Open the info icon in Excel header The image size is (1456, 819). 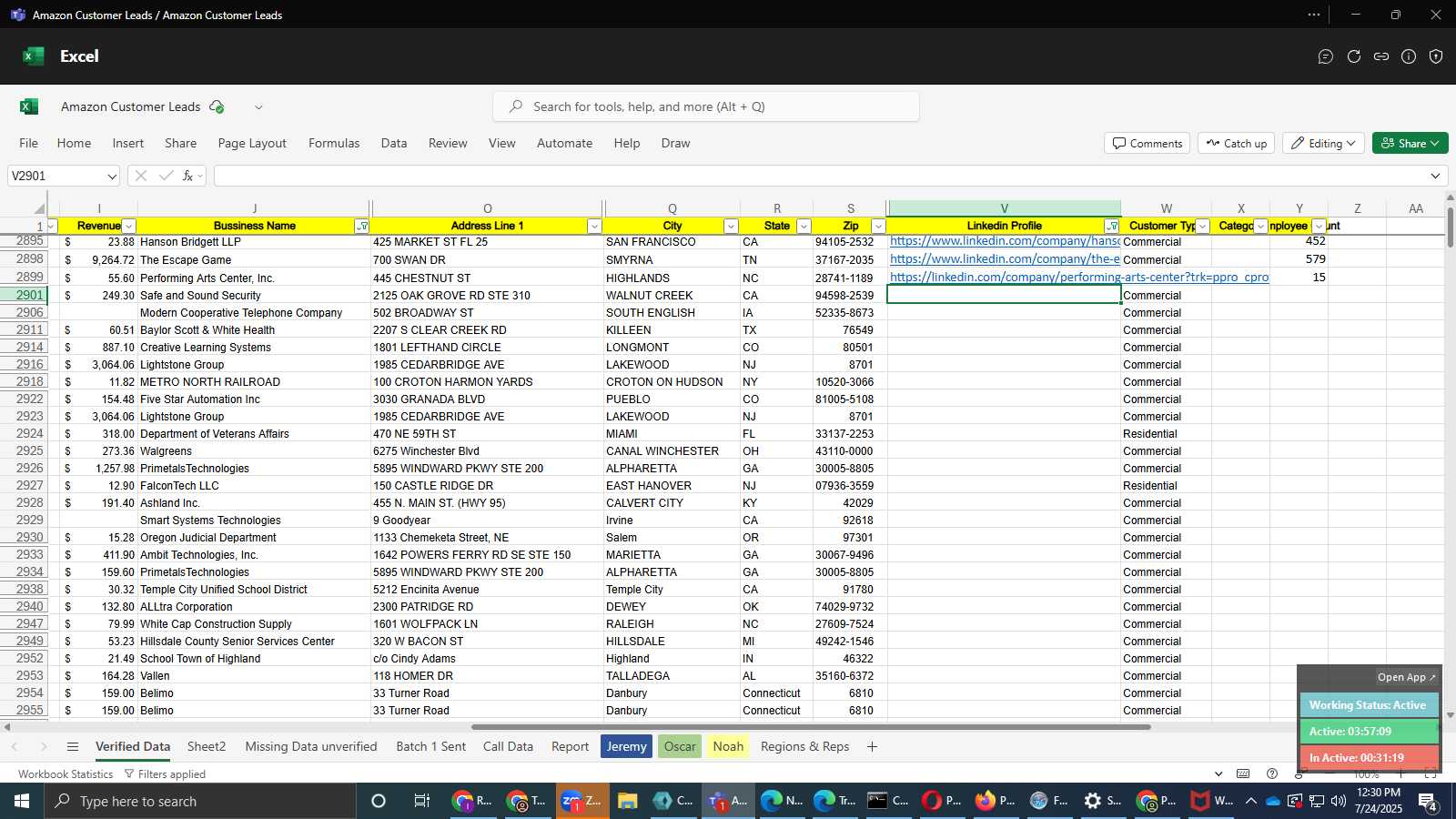pyautogui.click(x=1409, y=56)
